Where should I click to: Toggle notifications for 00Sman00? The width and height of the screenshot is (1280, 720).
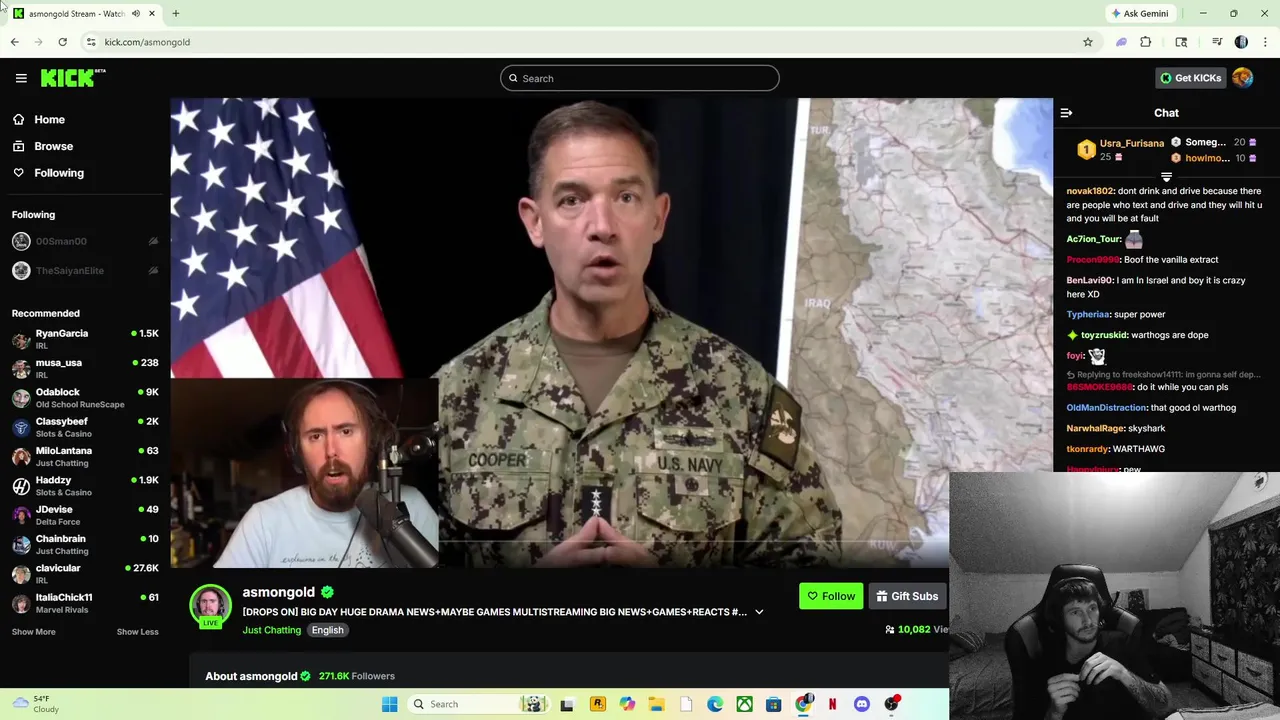(x=153, y=241)
